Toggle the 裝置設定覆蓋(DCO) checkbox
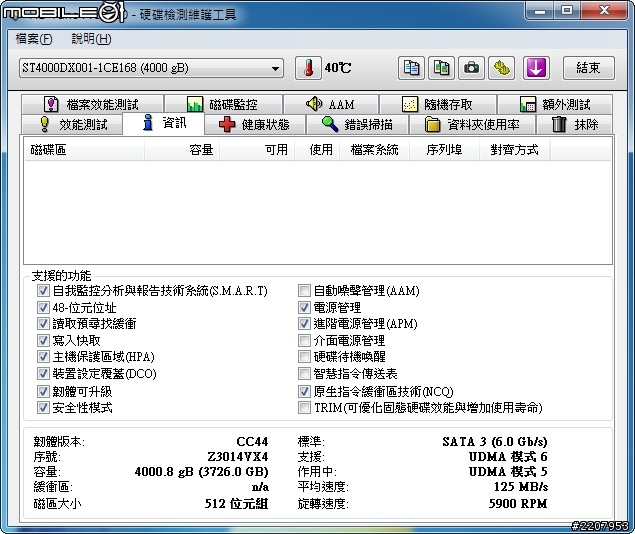Viewport: 635px width, 534px height. pyautogui.click(x=43, y=373)
